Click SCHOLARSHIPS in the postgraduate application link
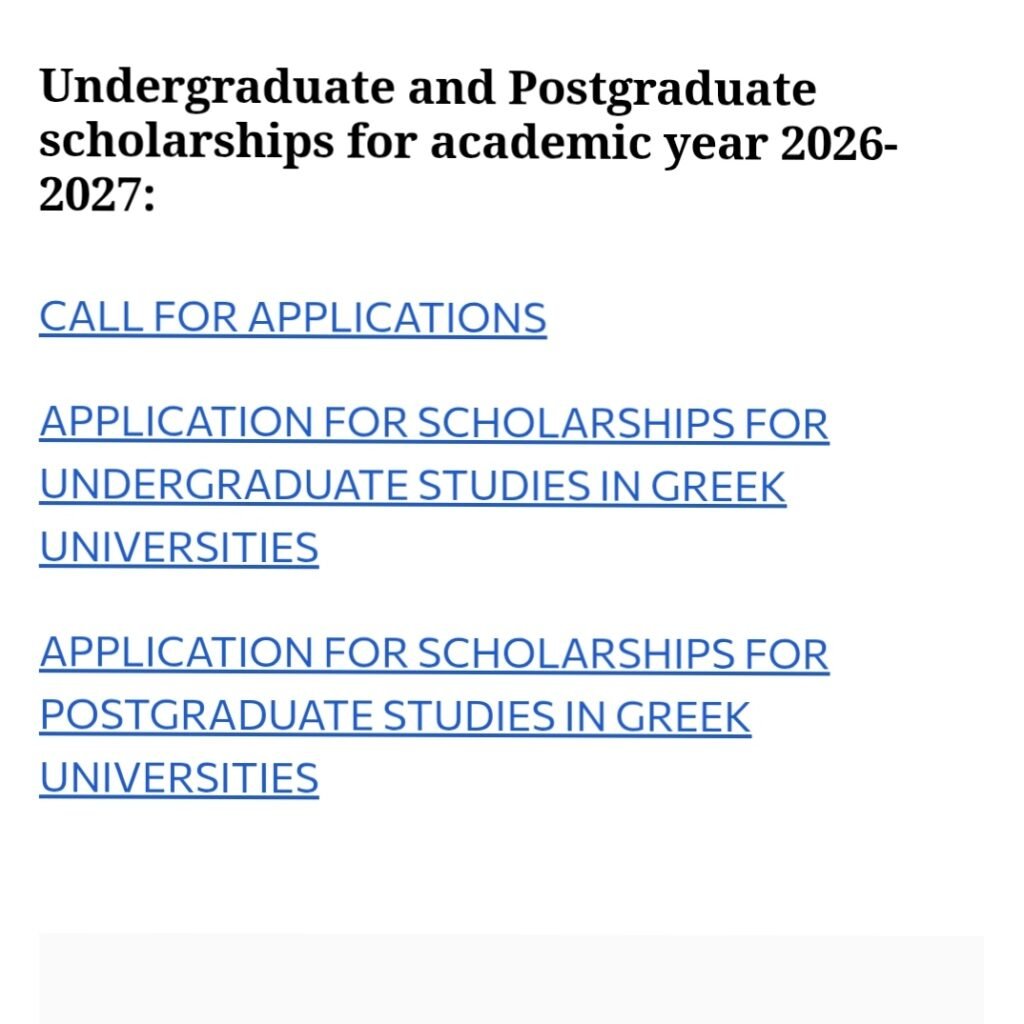 click(x=576, y=653)
